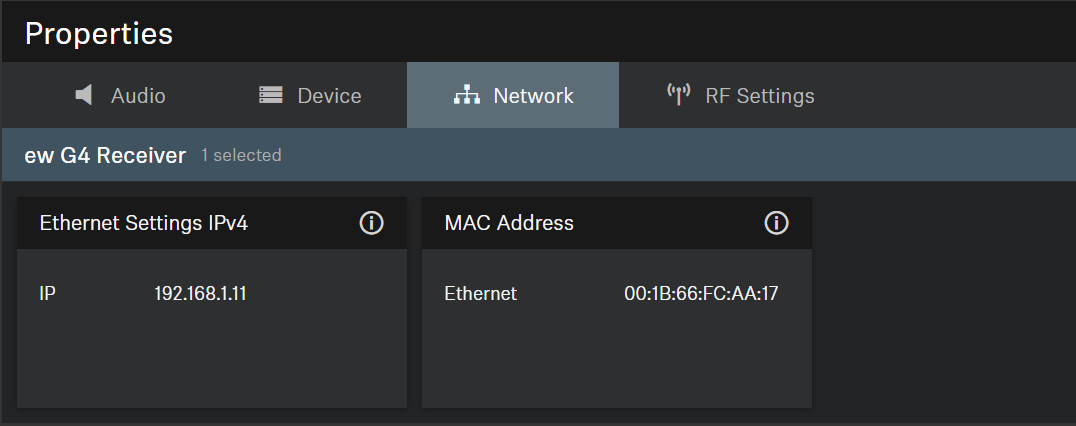Click the rack icon on the Device tab

pos(270,95)
